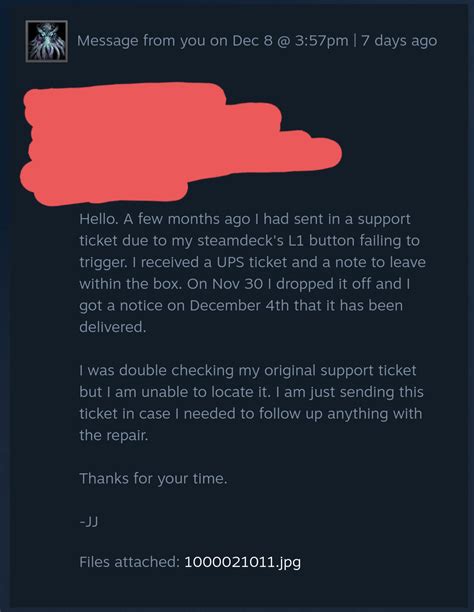Click the "Files attached:" label
The image size is (474, 612).
[x=129, y=562]
